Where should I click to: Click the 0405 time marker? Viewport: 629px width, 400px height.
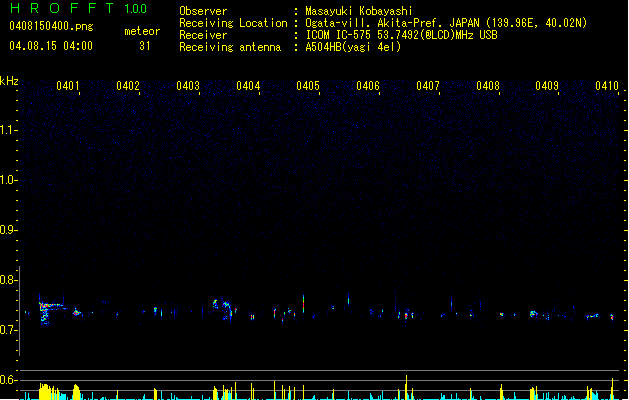coord(308,85)
